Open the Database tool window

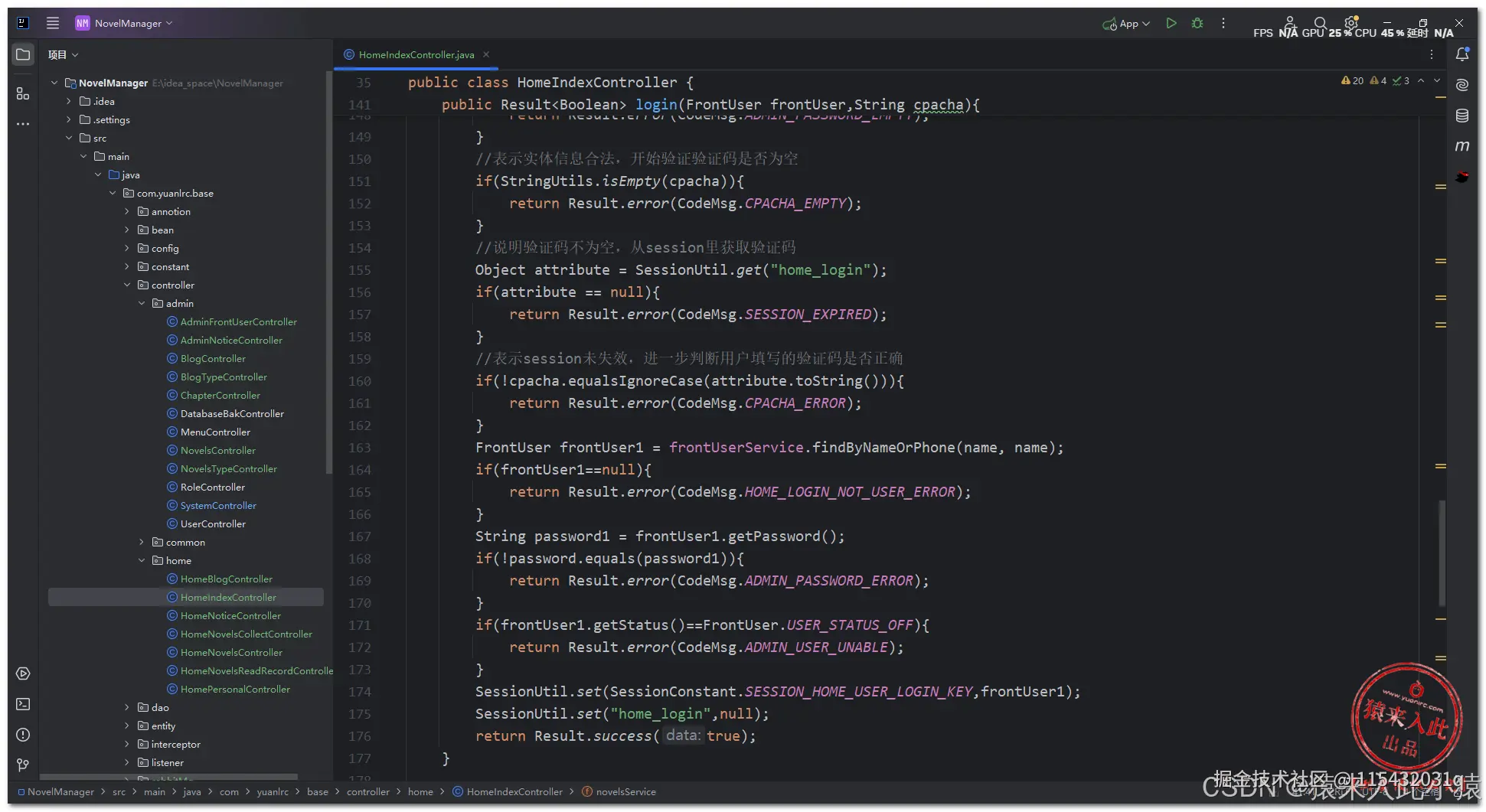1462,116
